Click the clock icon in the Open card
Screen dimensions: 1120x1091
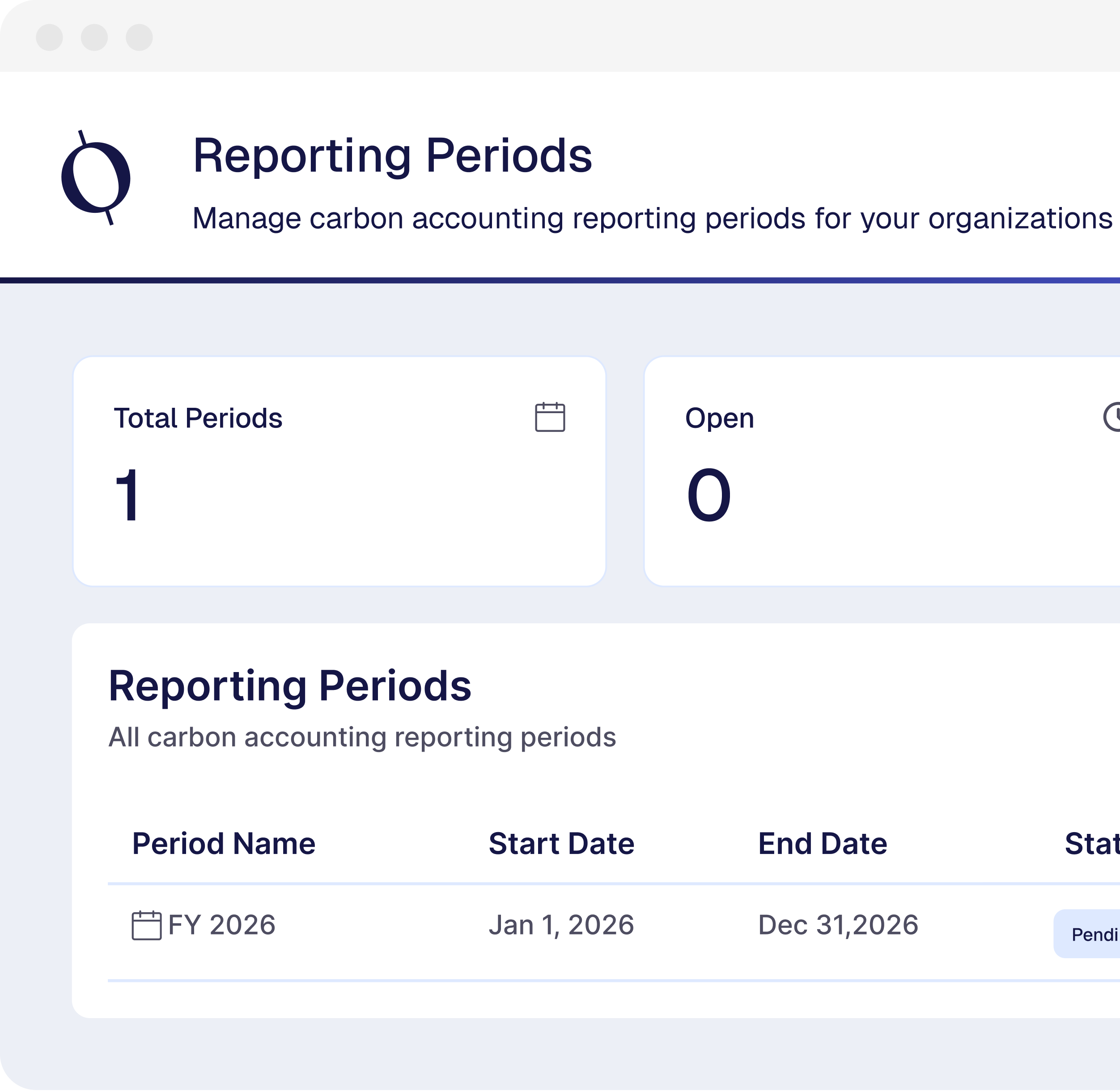pos(1112,417)
